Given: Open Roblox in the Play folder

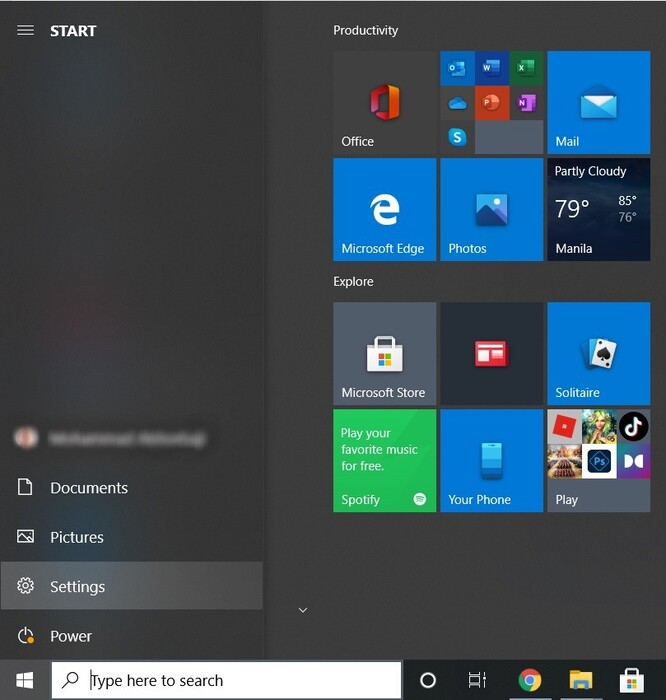Looking at the screenshot, I should point(565,427).
